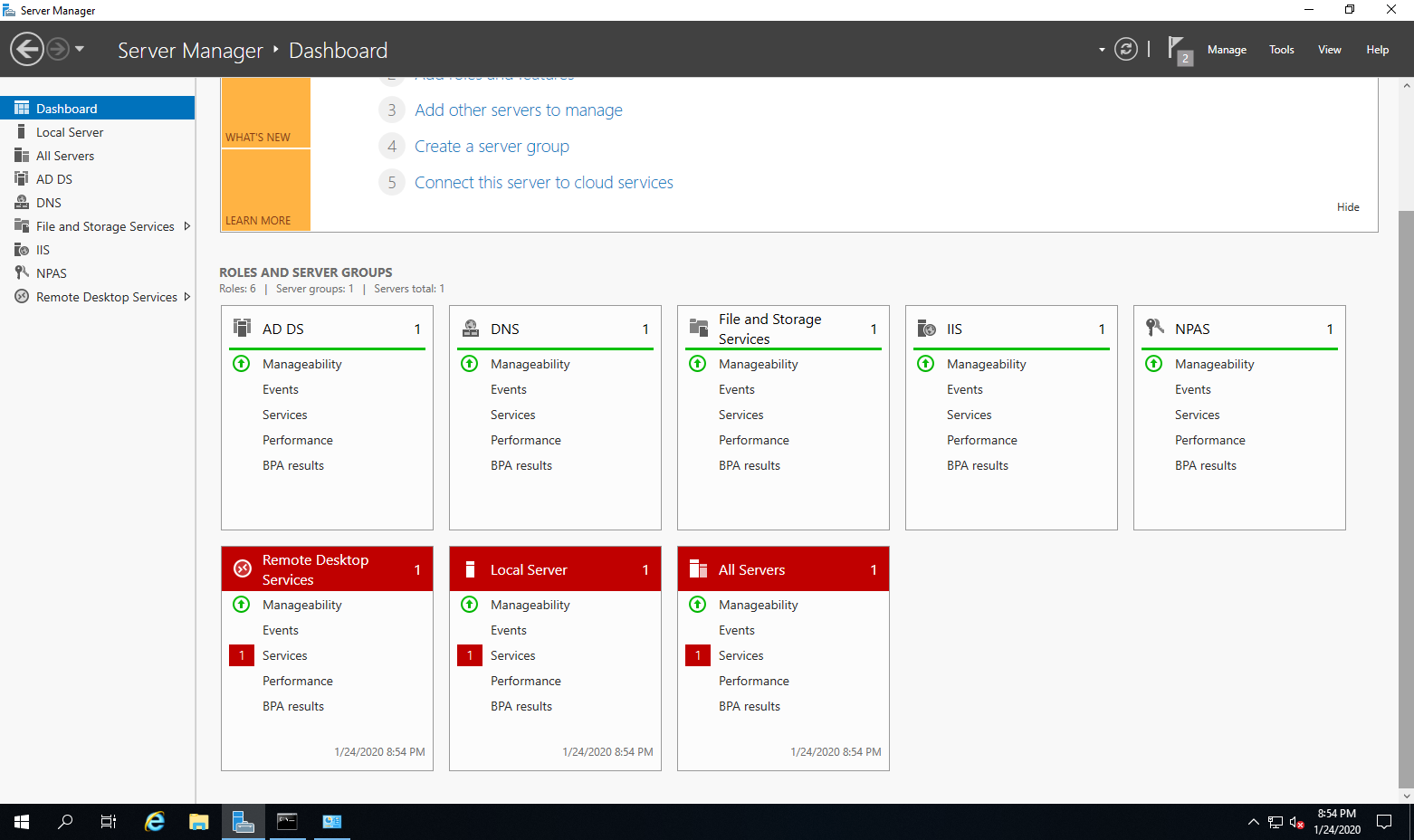Expand File and Storage Services sidebar arrow
The height and width of the screenshot is (840, 1414).
point(187,226)
